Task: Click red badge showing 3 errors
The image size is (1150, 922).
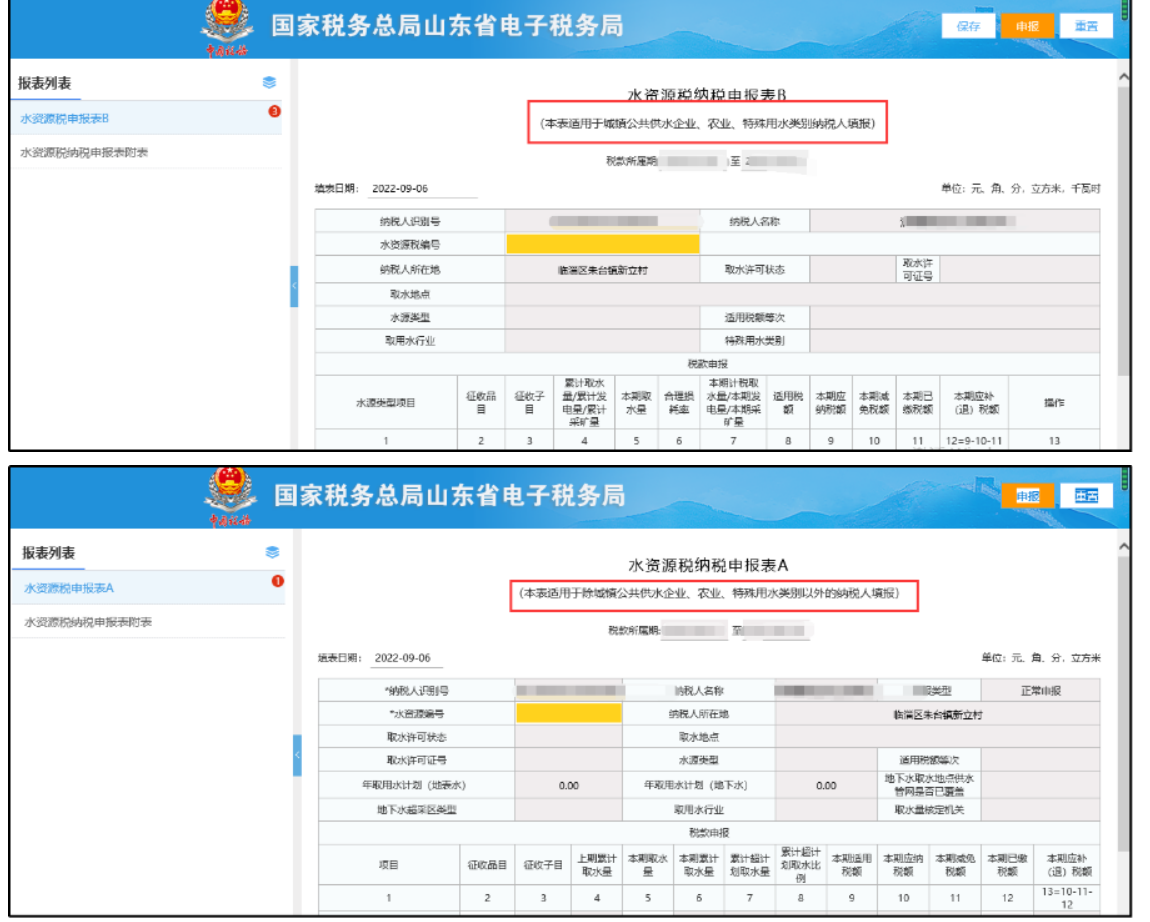Action: pos(274,111)
